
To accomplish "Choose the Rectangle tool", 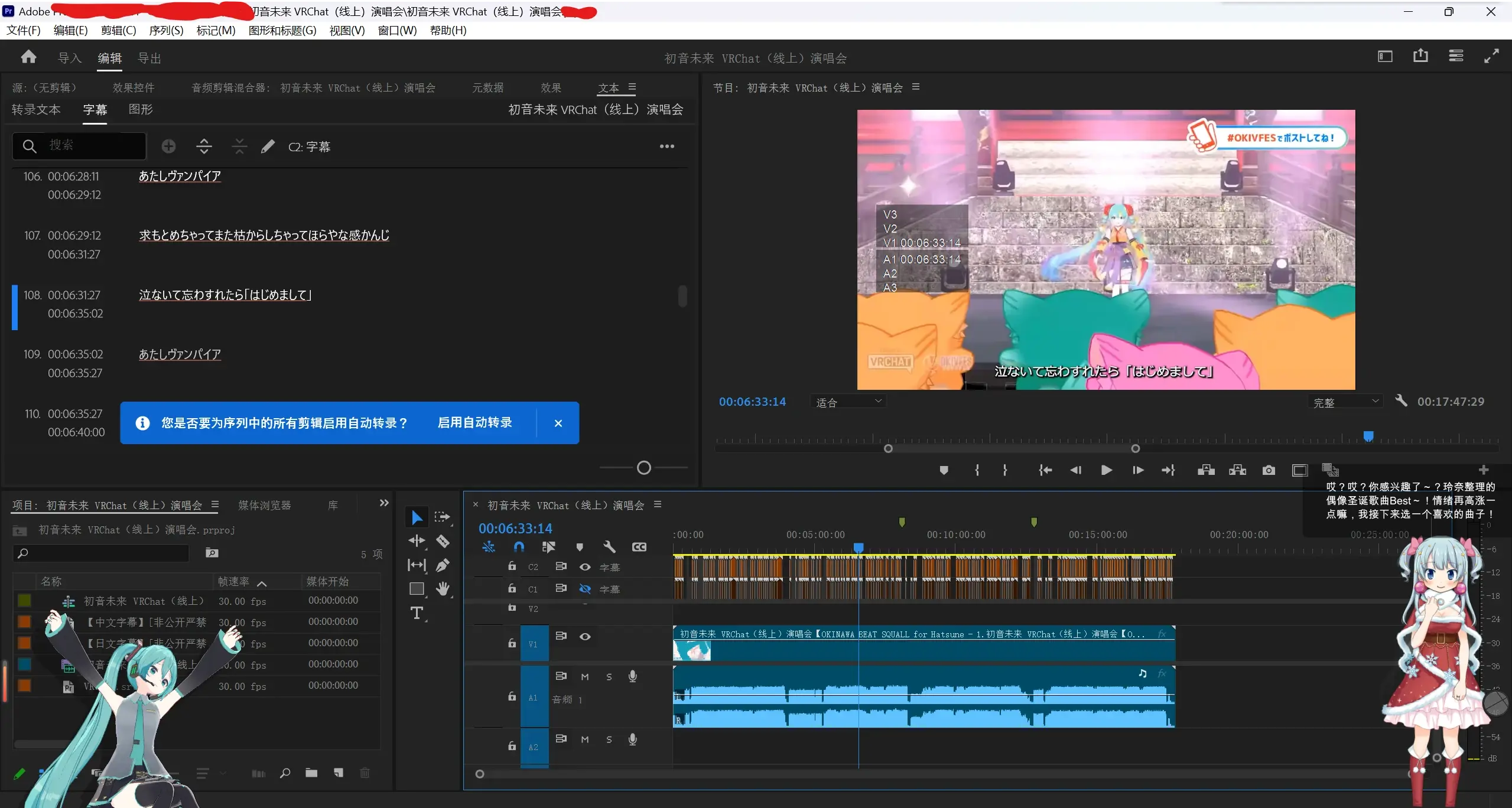I will click(x=417, y=589).
